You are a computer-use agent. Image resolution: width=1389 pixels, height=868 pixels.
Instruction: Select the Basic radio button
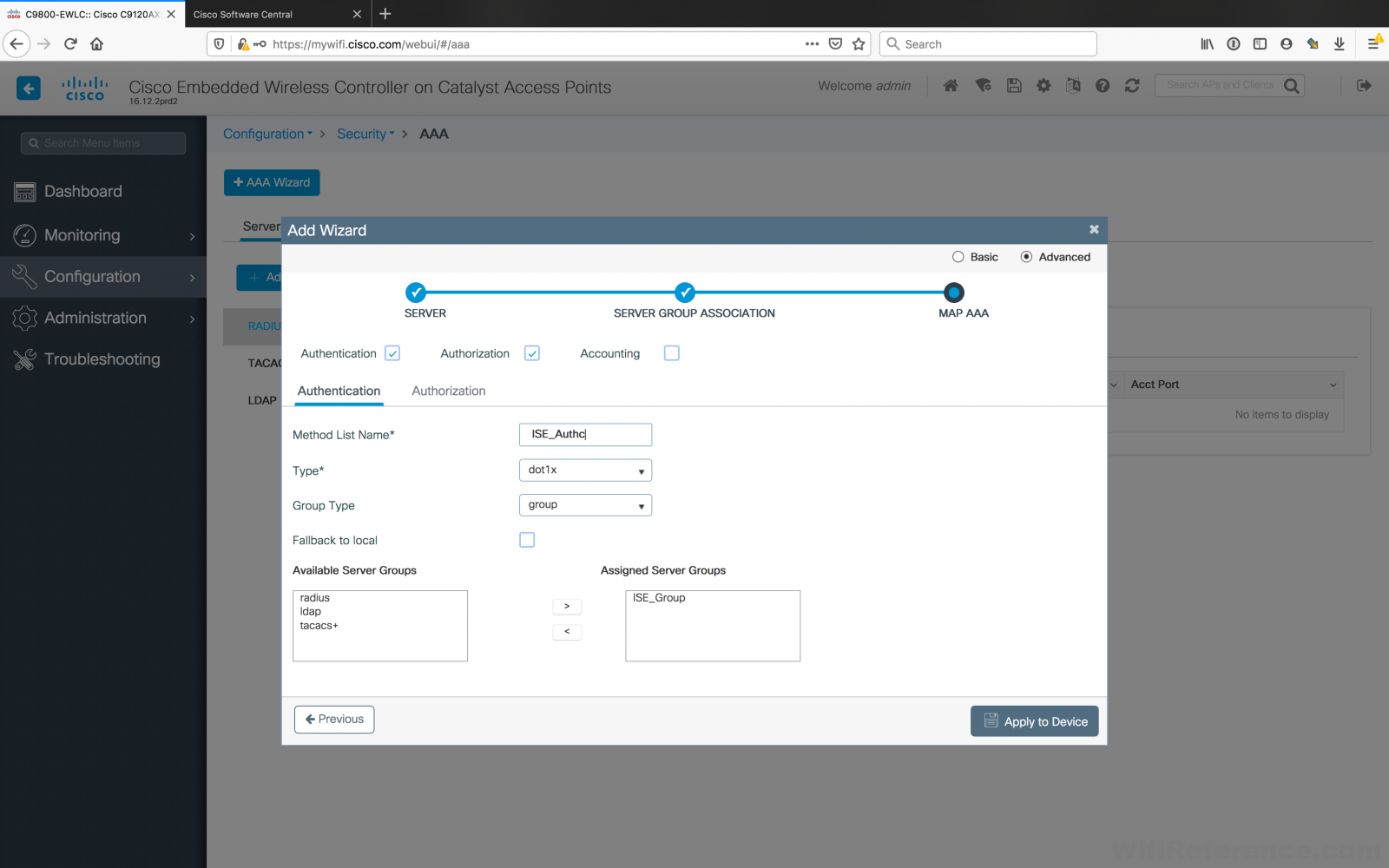coord(958,257)
